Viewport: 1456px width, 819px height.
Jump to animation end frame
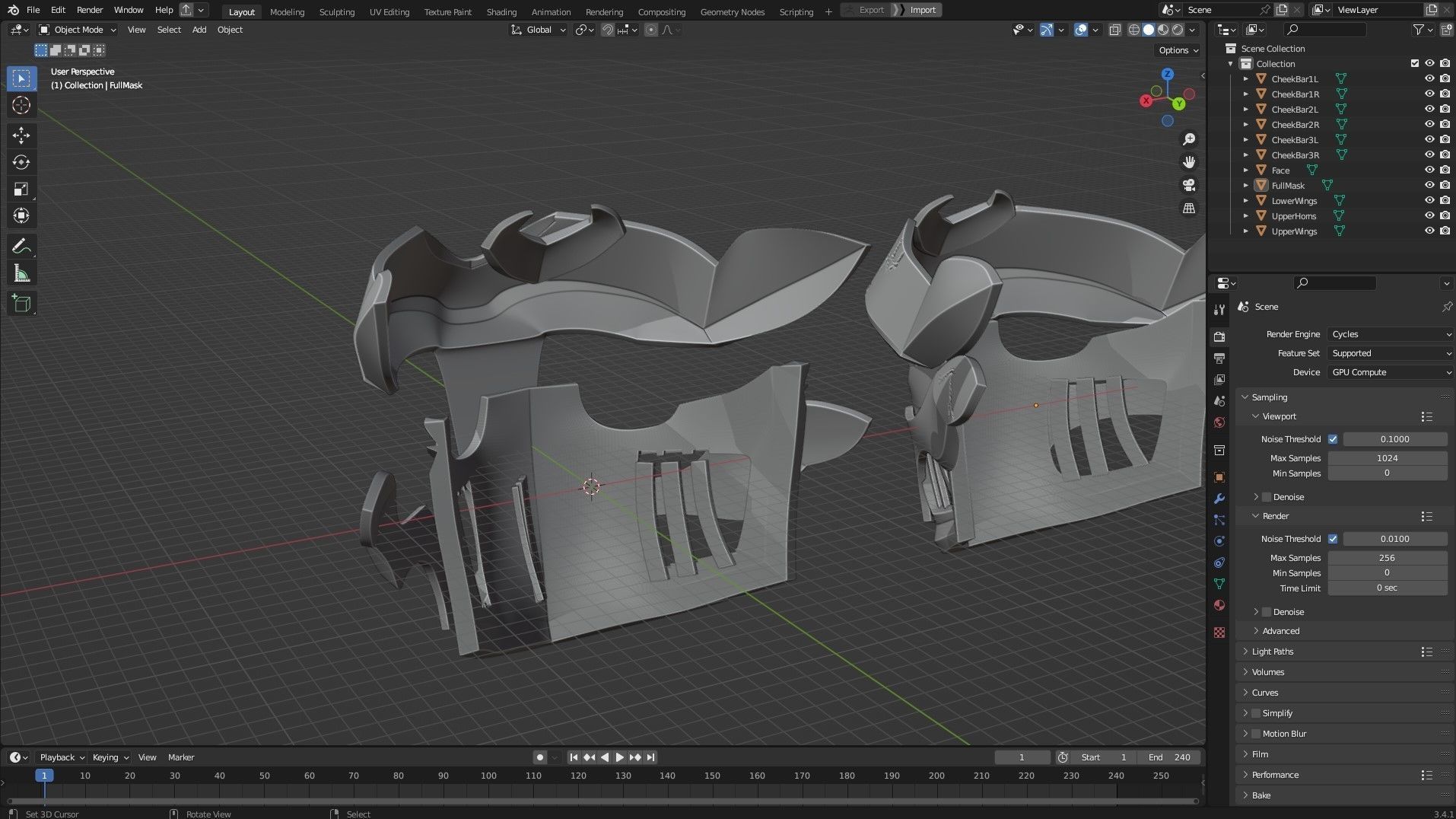tap(650, 757)
